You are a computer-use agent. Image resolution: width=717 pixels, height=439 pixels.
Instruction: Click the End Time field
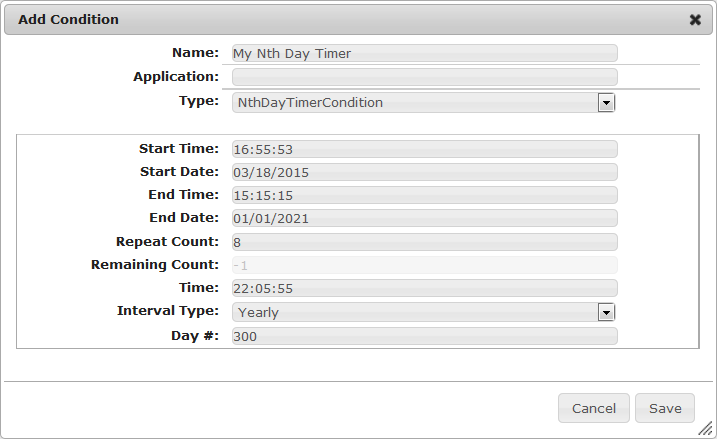[x=424, y=195]
